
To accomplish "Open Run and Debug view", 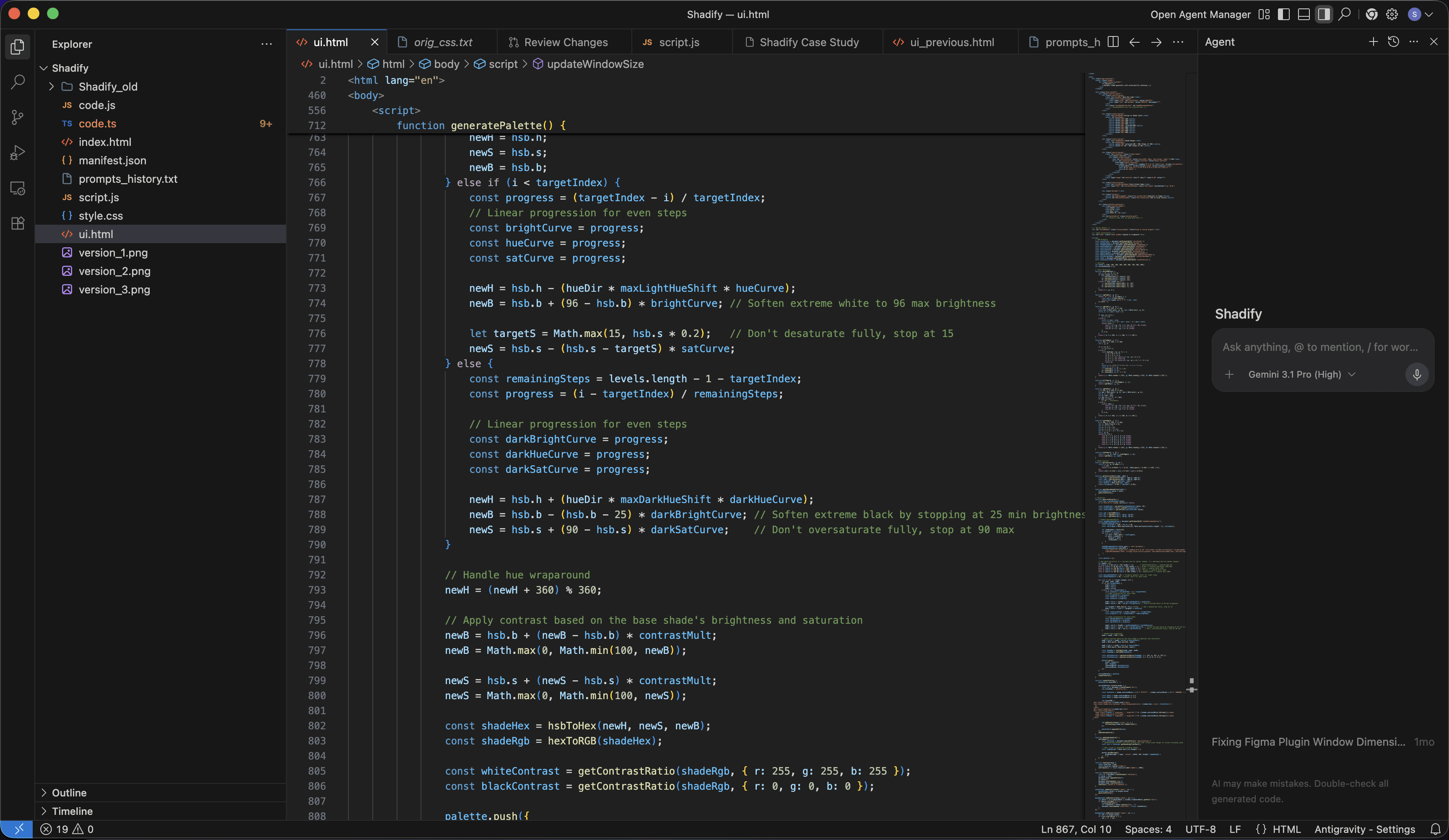I will click(x=17, y=153).
